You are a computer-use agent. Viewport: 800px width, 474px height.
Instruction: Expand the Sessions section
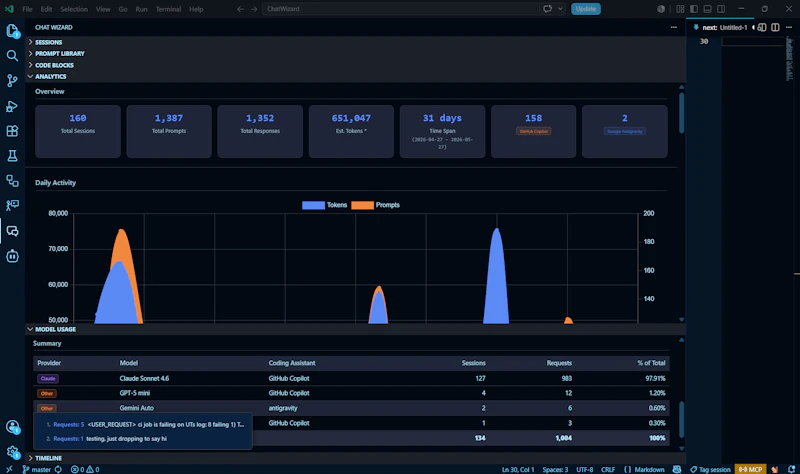(x=355, y=42)
